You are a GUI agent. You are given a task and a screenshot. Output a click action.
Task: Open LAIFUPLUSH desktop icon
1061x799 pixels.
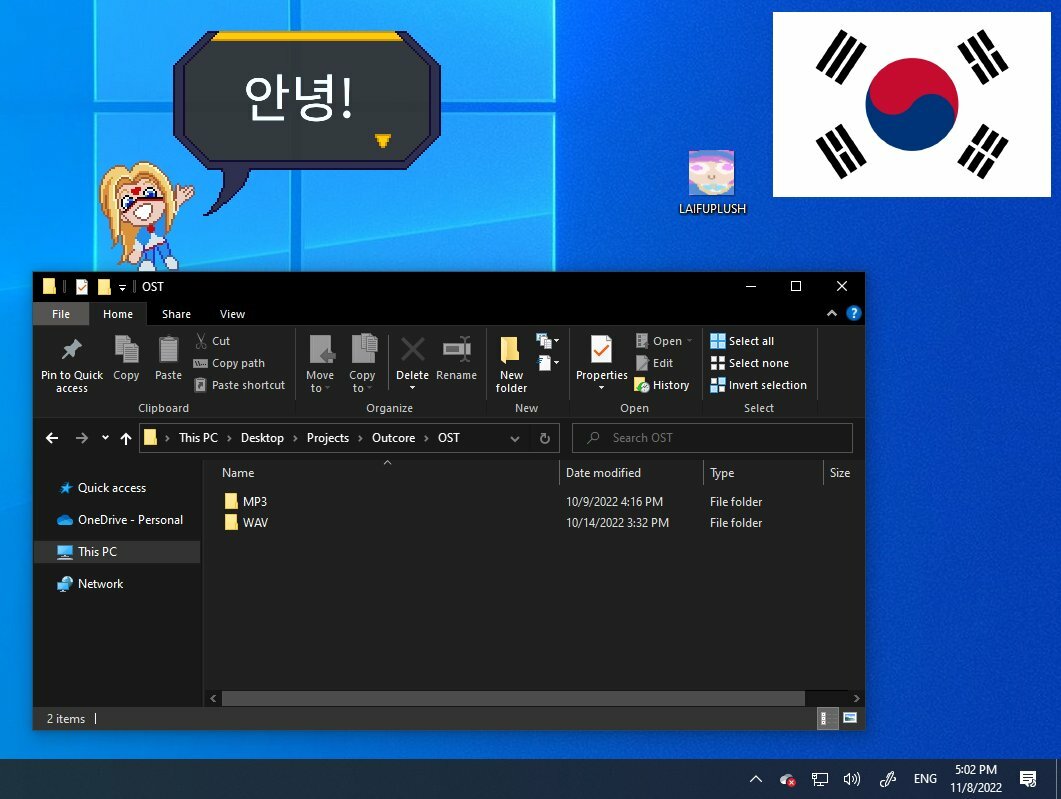click(712, 182)
